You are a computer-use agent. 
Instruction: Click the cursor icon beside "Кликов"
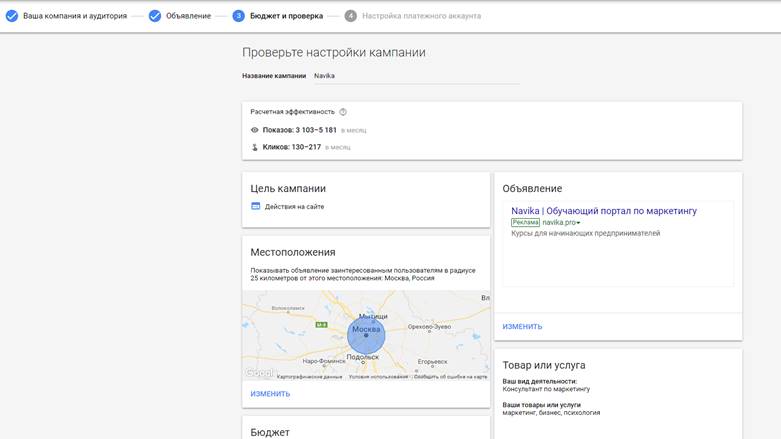point(255,147)
